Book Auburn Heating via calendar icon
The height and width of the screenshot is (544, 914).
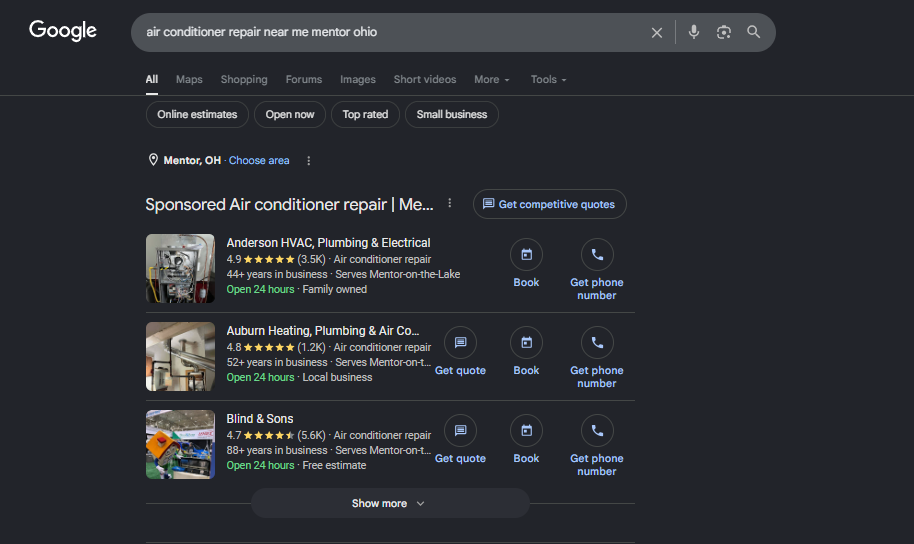coord(526,342)
